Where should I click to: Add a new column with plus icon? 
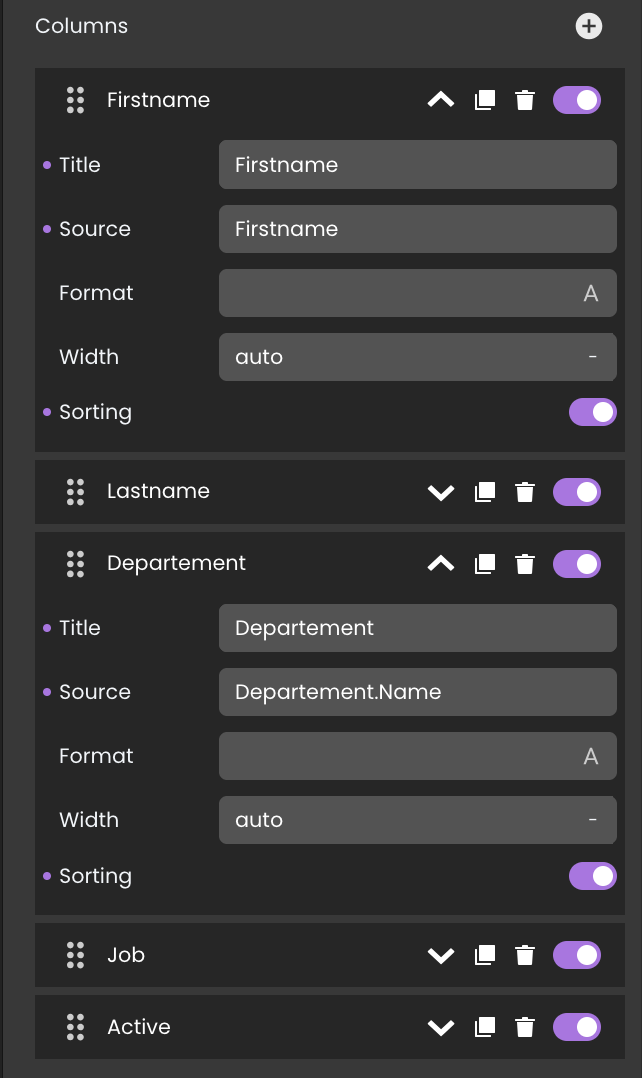[589, 26]
